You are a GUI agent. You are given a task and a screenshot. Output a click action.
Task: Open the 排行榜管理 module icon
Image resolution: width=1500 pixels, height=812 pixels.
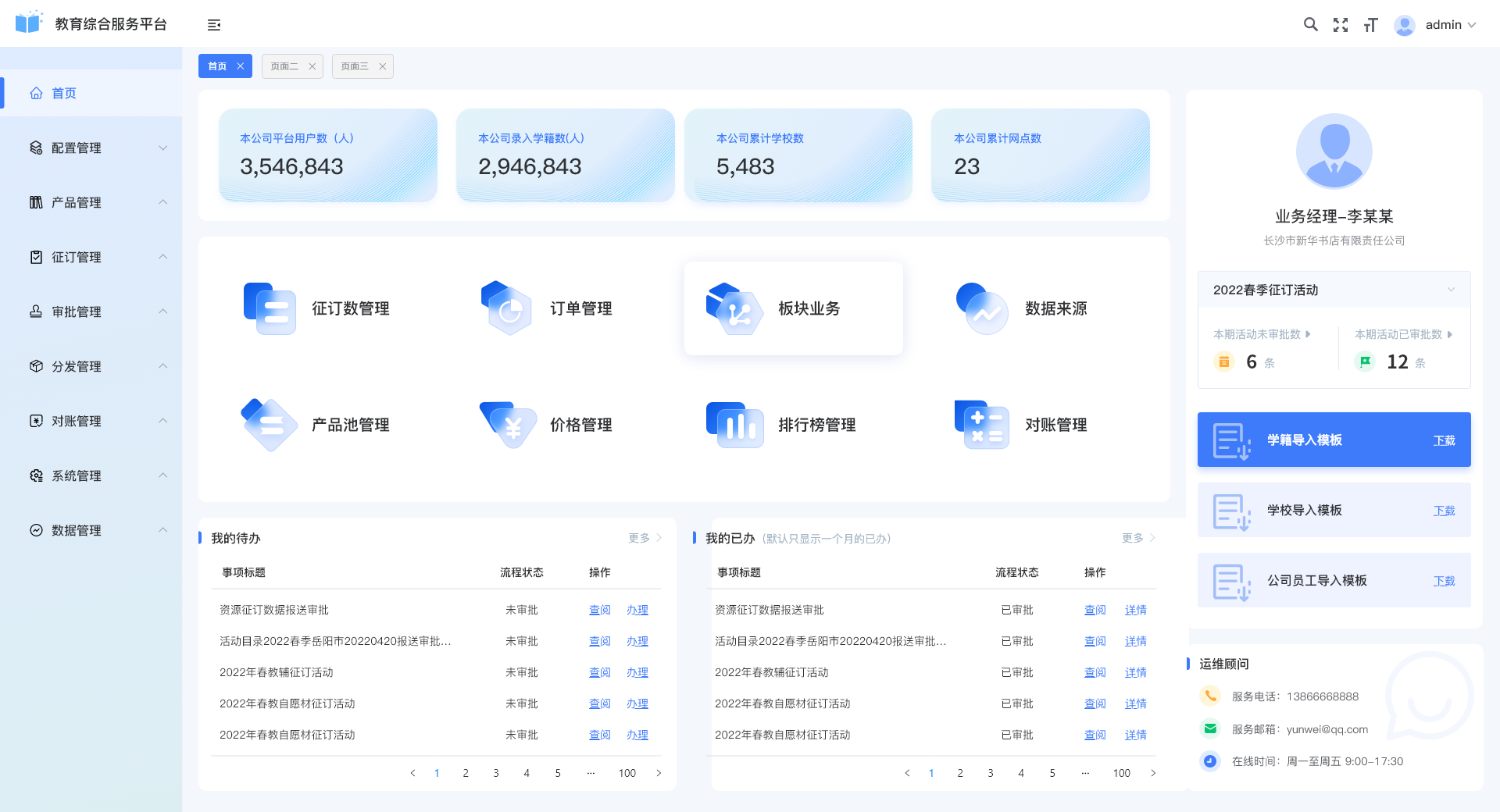tap(734, 425)
